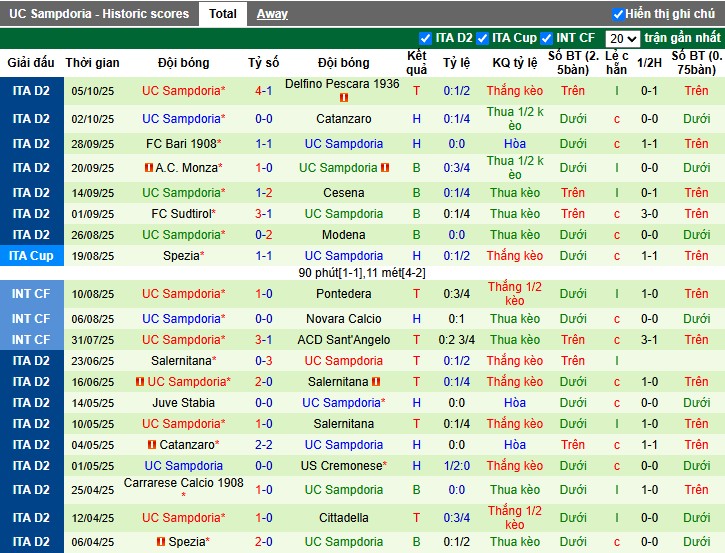Select the ITA Cup league cell on 19/08/25
The height and width of the screenshot is (553, 725).
coord(31,256)
